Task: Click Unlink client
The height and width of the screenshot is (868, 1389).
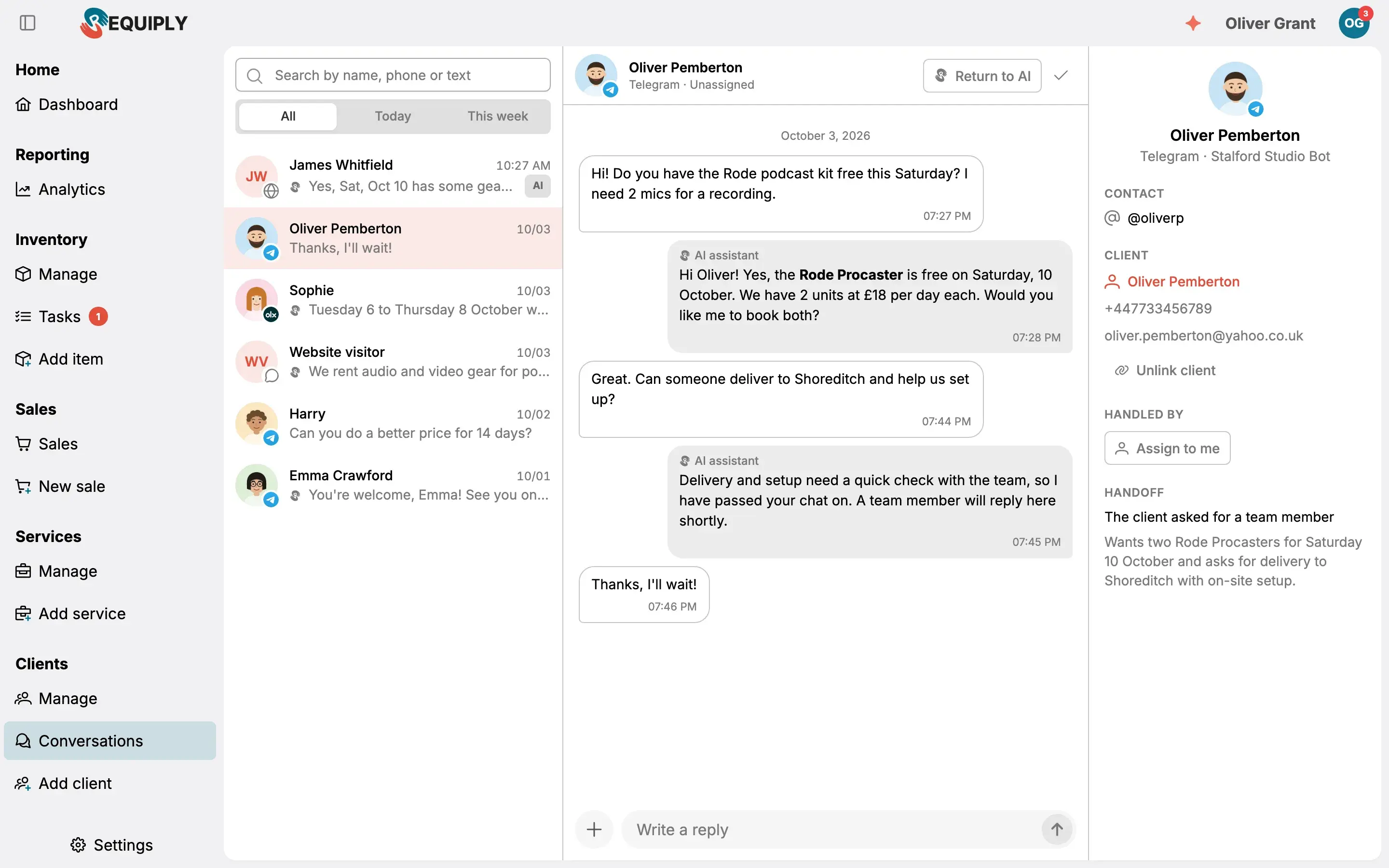Action: click(1165, 370)
